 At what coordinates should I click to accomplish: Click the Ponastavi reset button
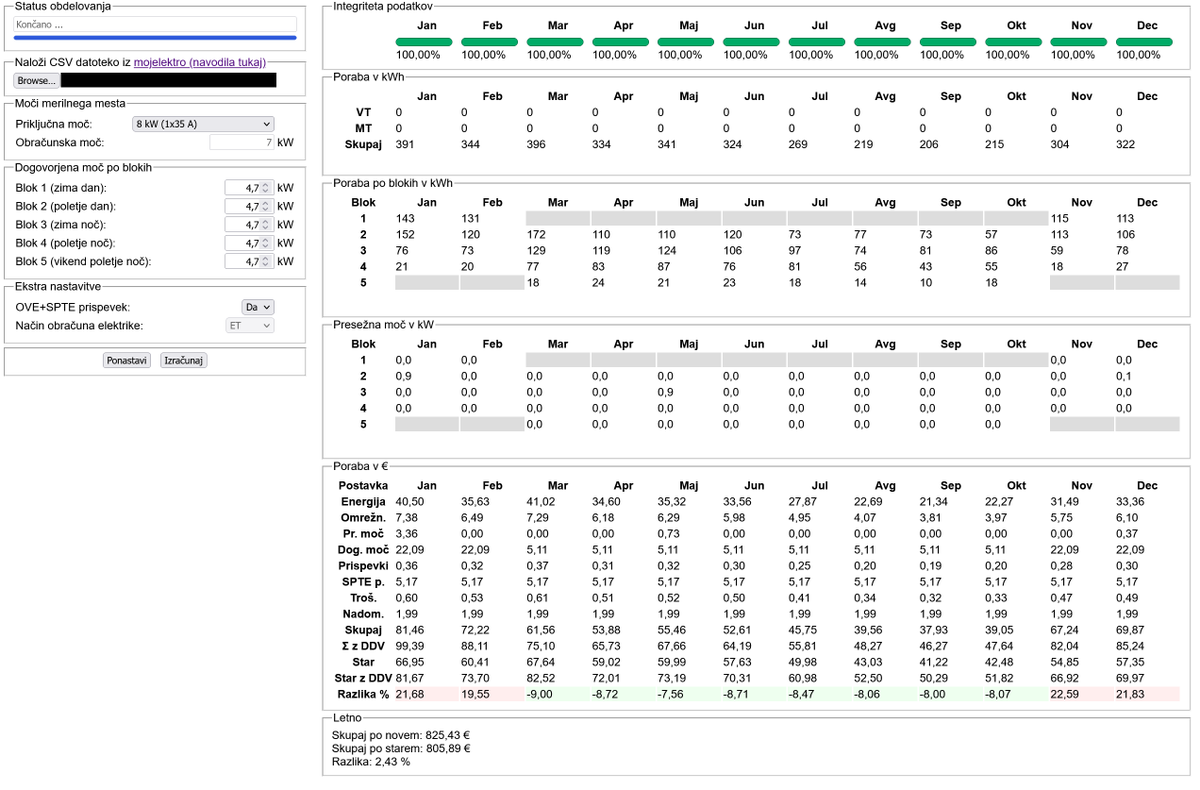pos(127,360)
